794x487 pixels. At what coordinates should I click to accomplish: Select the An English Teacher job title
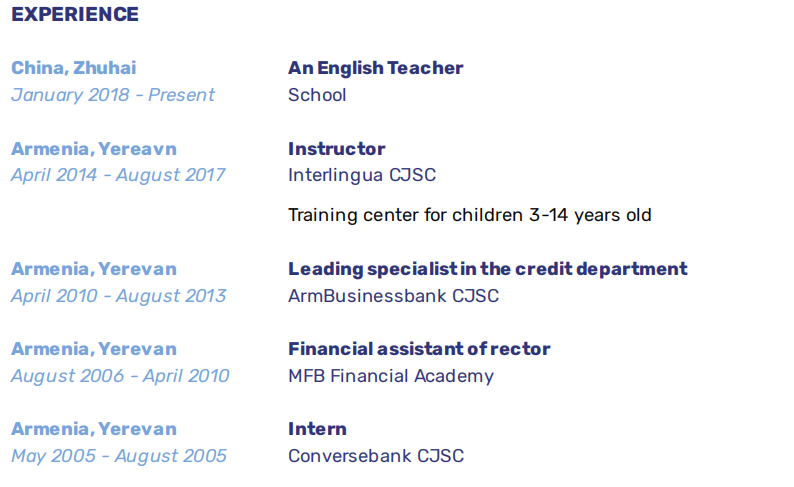tap(375, 68)
